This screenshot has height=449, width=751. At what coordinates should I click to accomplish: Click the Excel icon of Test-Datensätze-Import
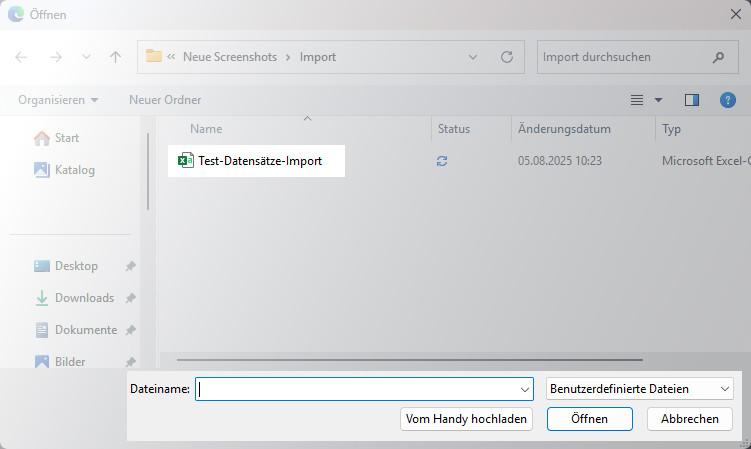tap(185, 161)
